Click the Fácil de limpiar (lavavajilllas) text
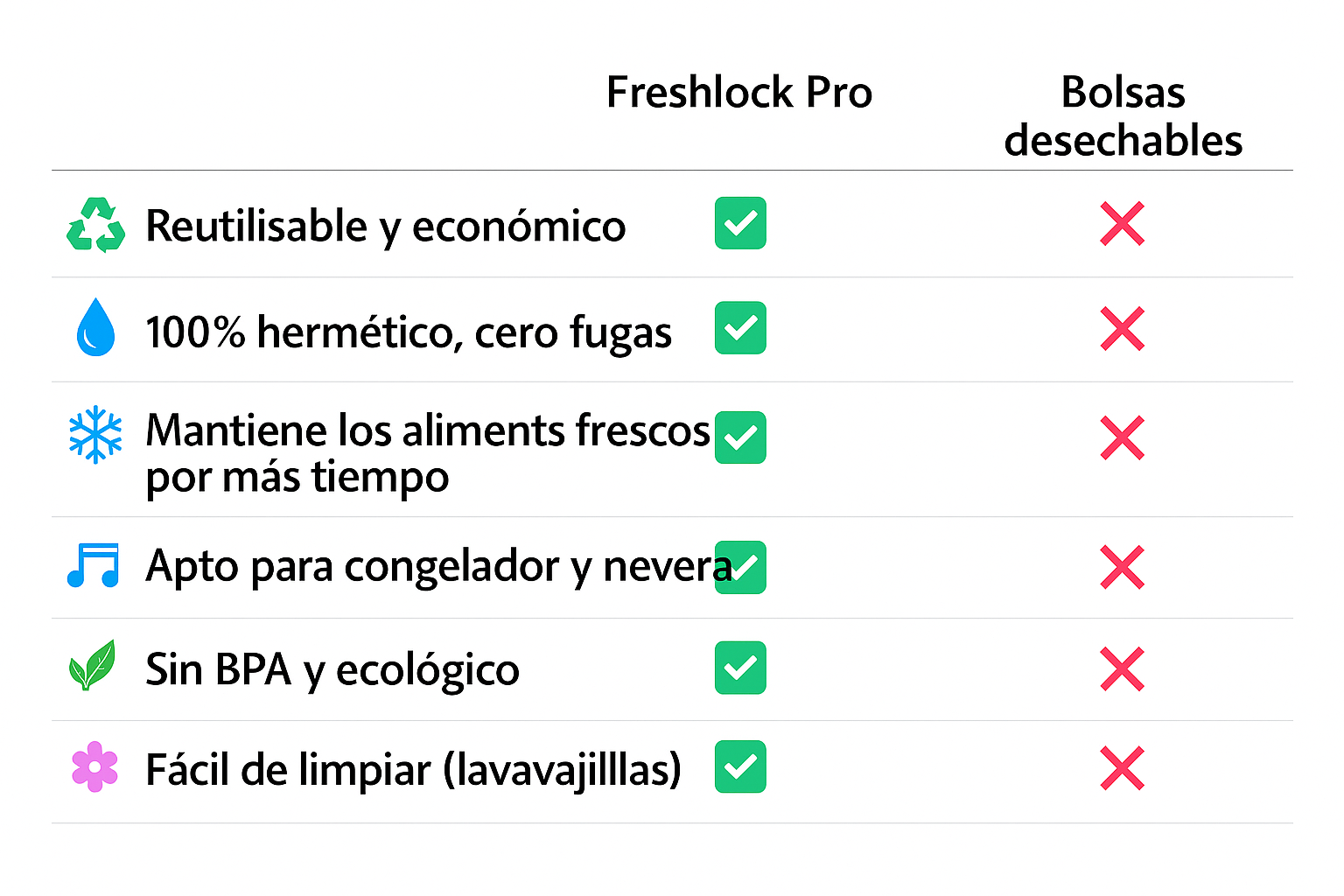The height and width of the screenshot is (896, 1344). pos(413,770)
